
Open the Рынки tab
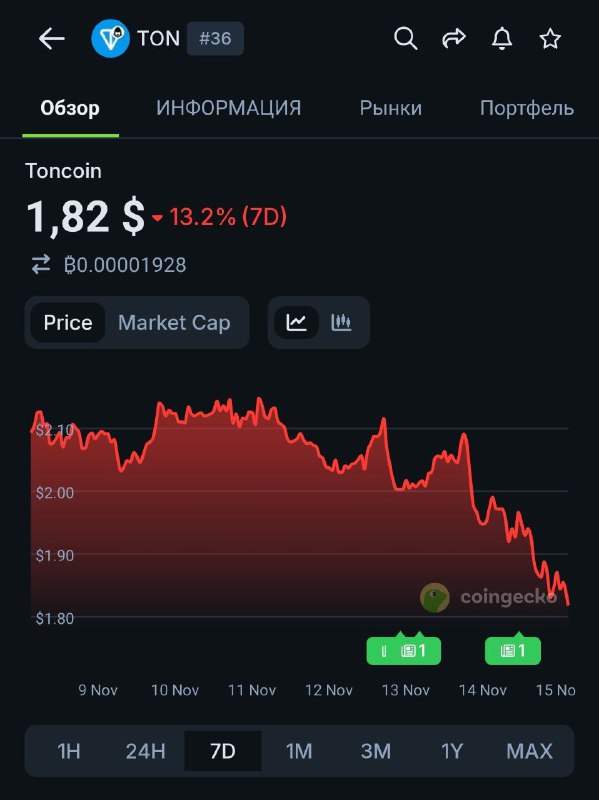point(391,108)
